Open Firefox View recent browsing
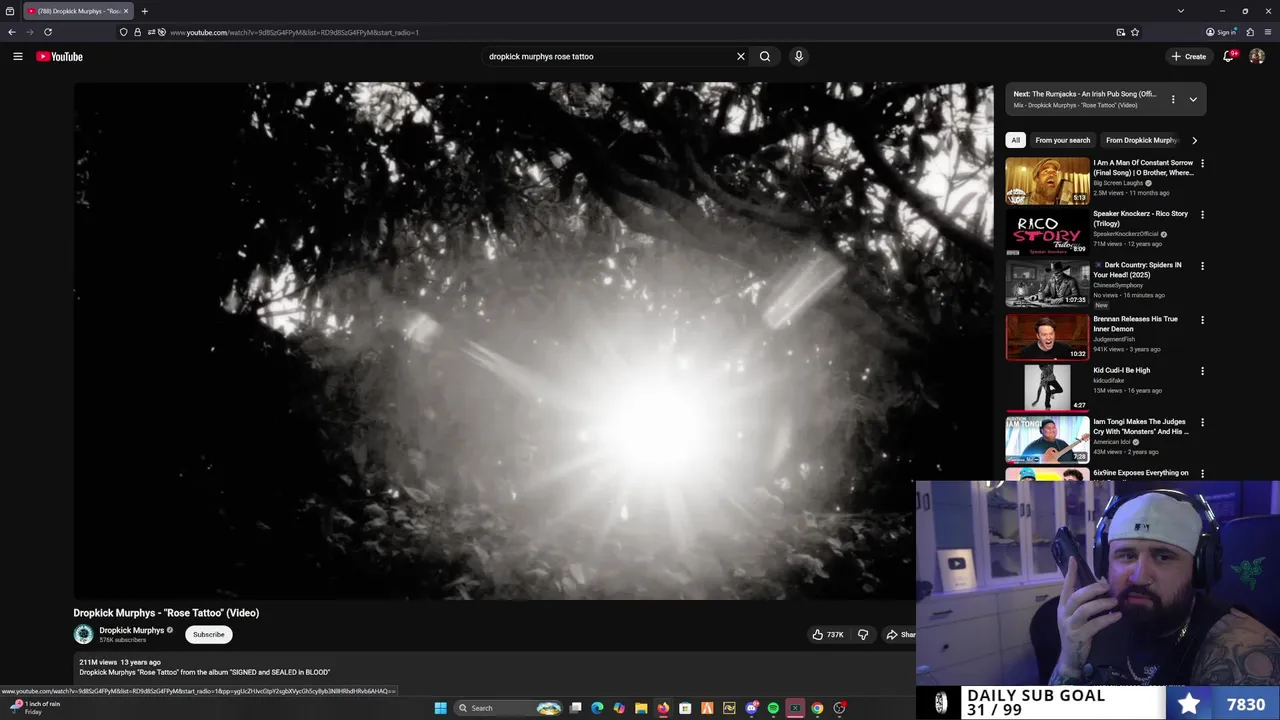Screen dimensions: 1280x720 [x=10, y=11]
